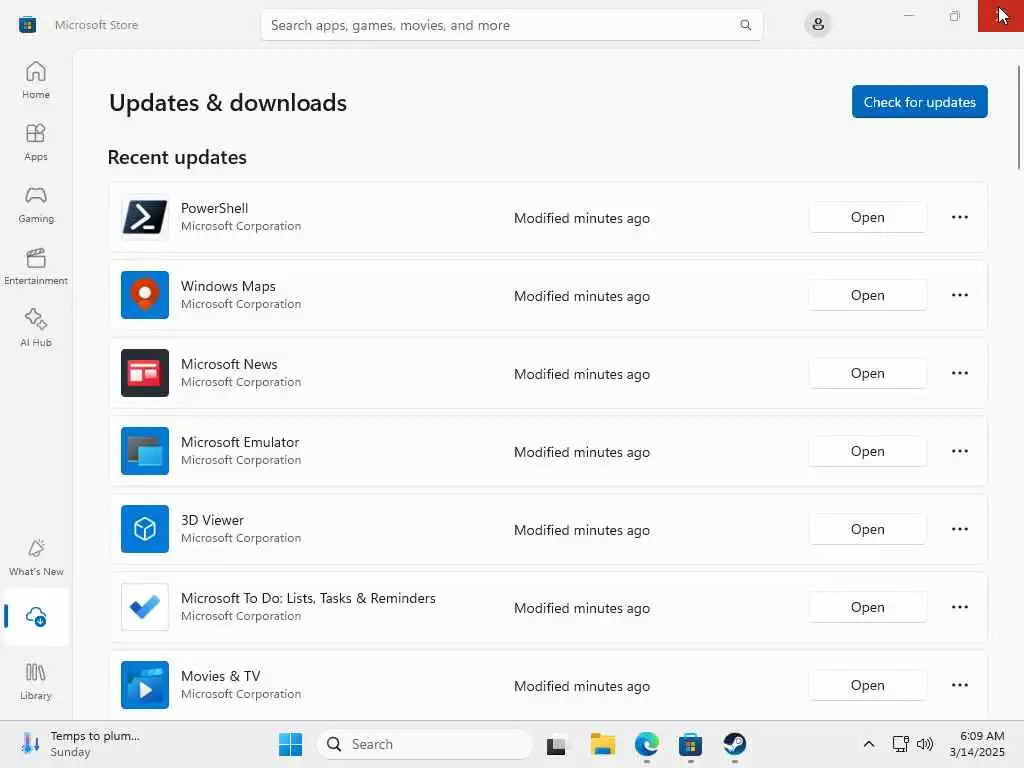
Task: Click the taskbar Search box
Action: coord(425,744)
